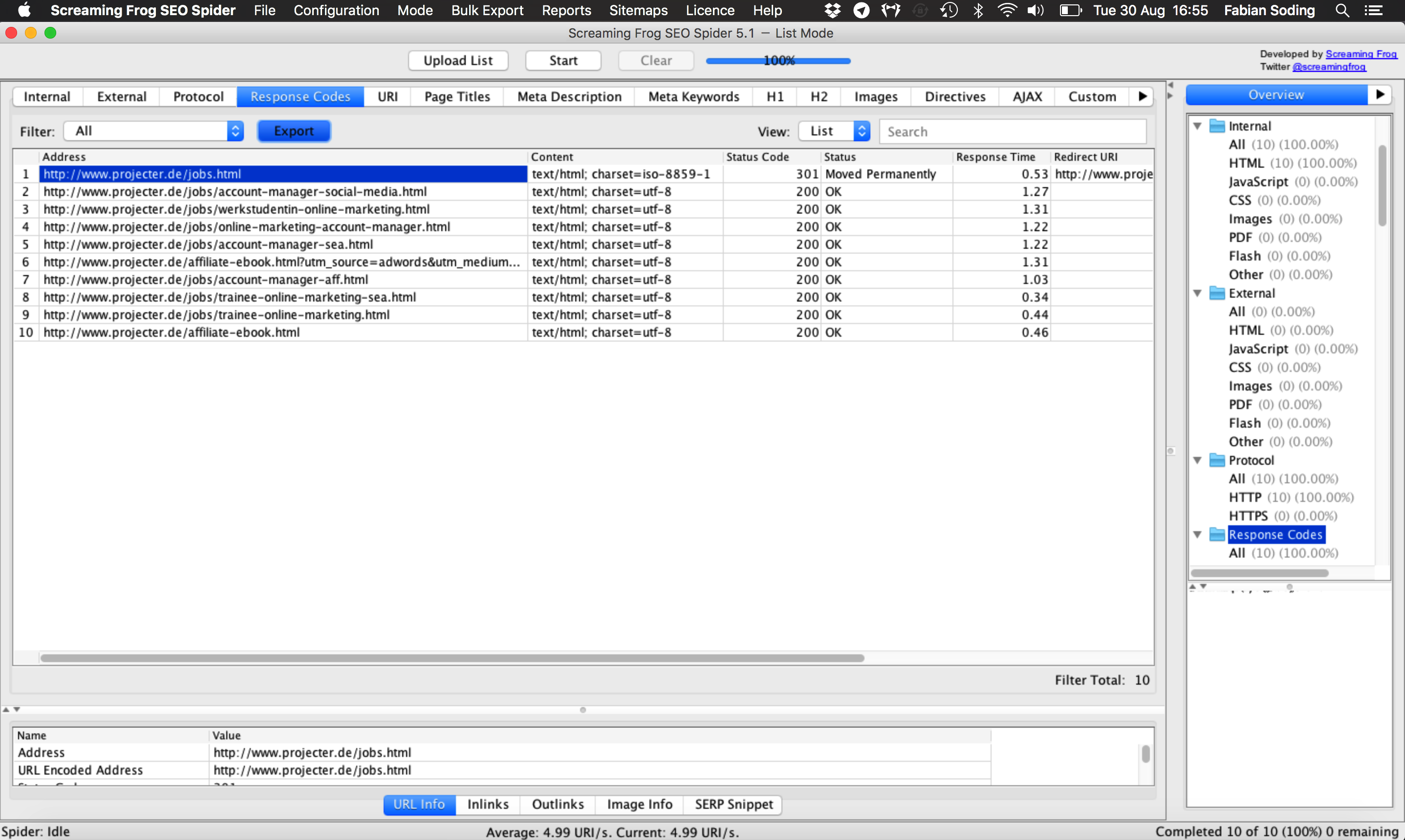Click the Bluetooth menu bar icon
The image size is (1405, 840).
click(978, 10)
